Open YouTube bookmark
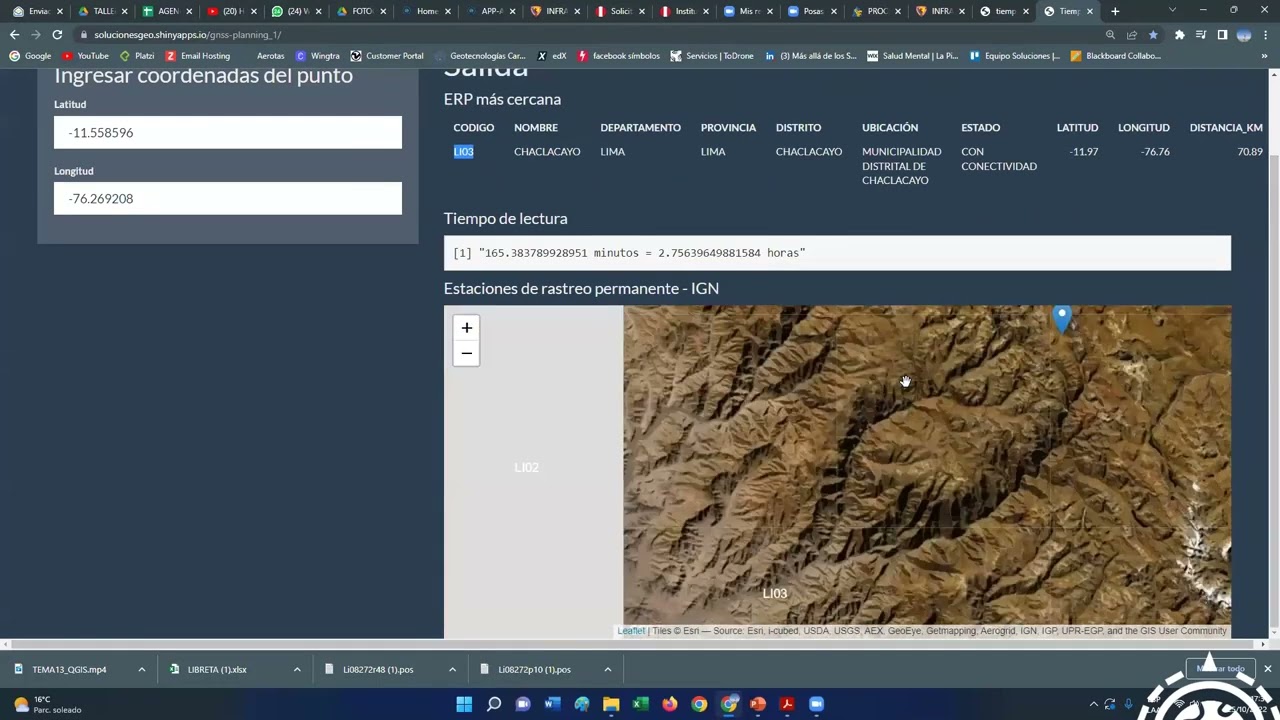This screenshot has width=1280, height=720. [x=85, y=56]
